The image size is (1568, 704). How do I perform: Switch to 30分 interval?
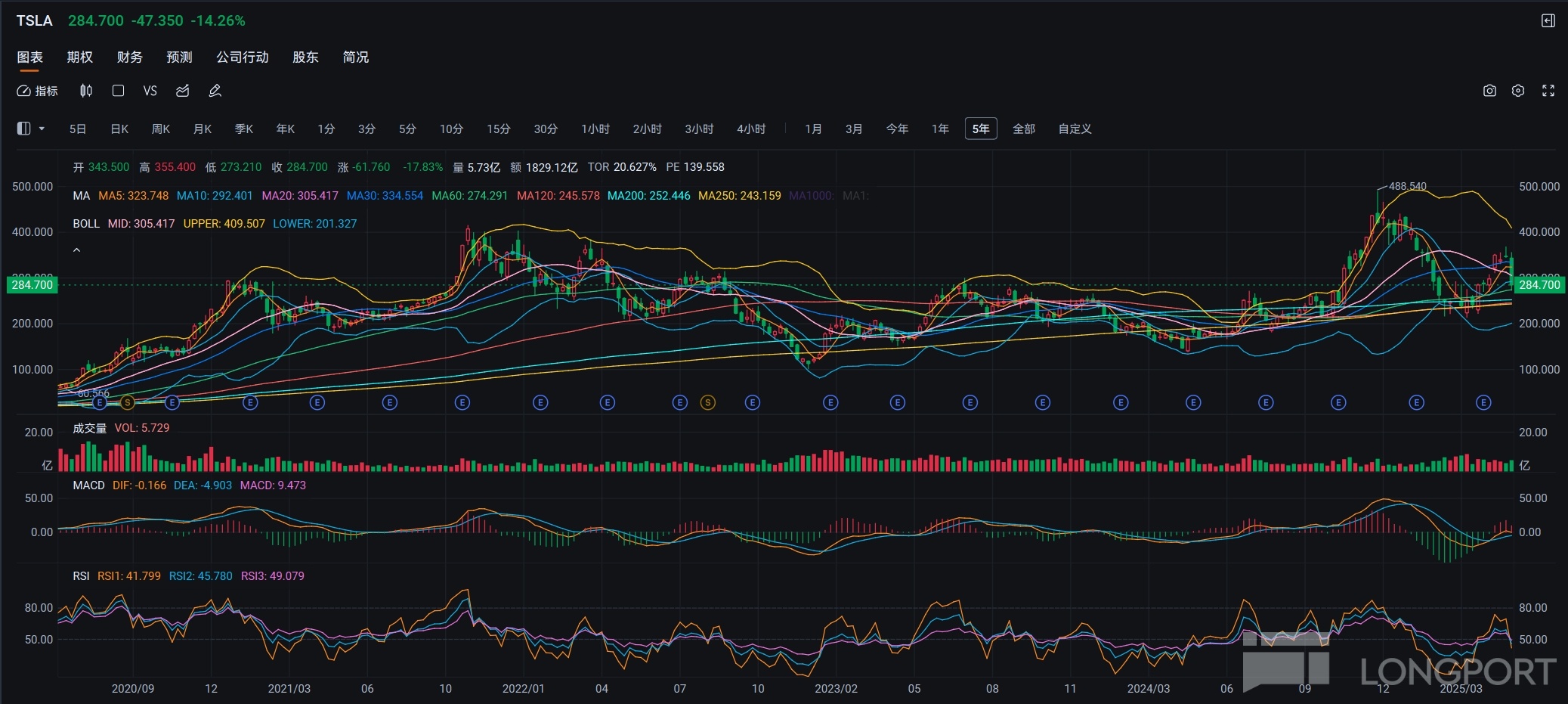point(546,129)
